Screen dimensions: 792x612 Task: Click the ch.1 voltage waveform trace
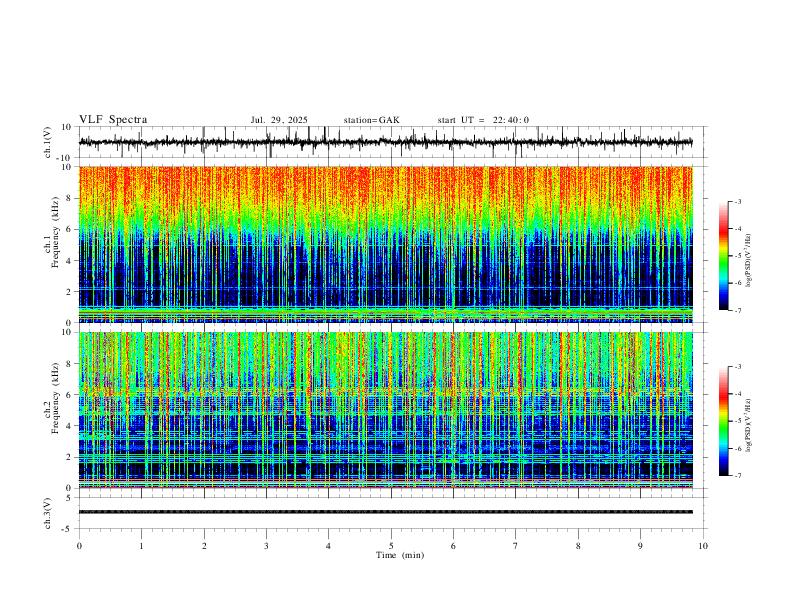point(385,142)
